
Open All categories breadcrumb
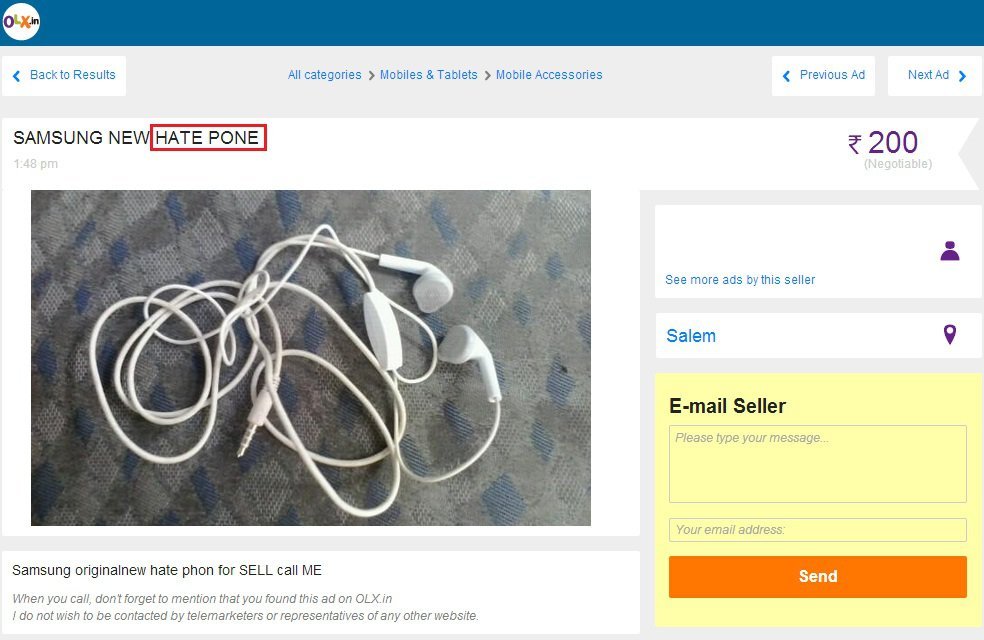coord(324,75)
